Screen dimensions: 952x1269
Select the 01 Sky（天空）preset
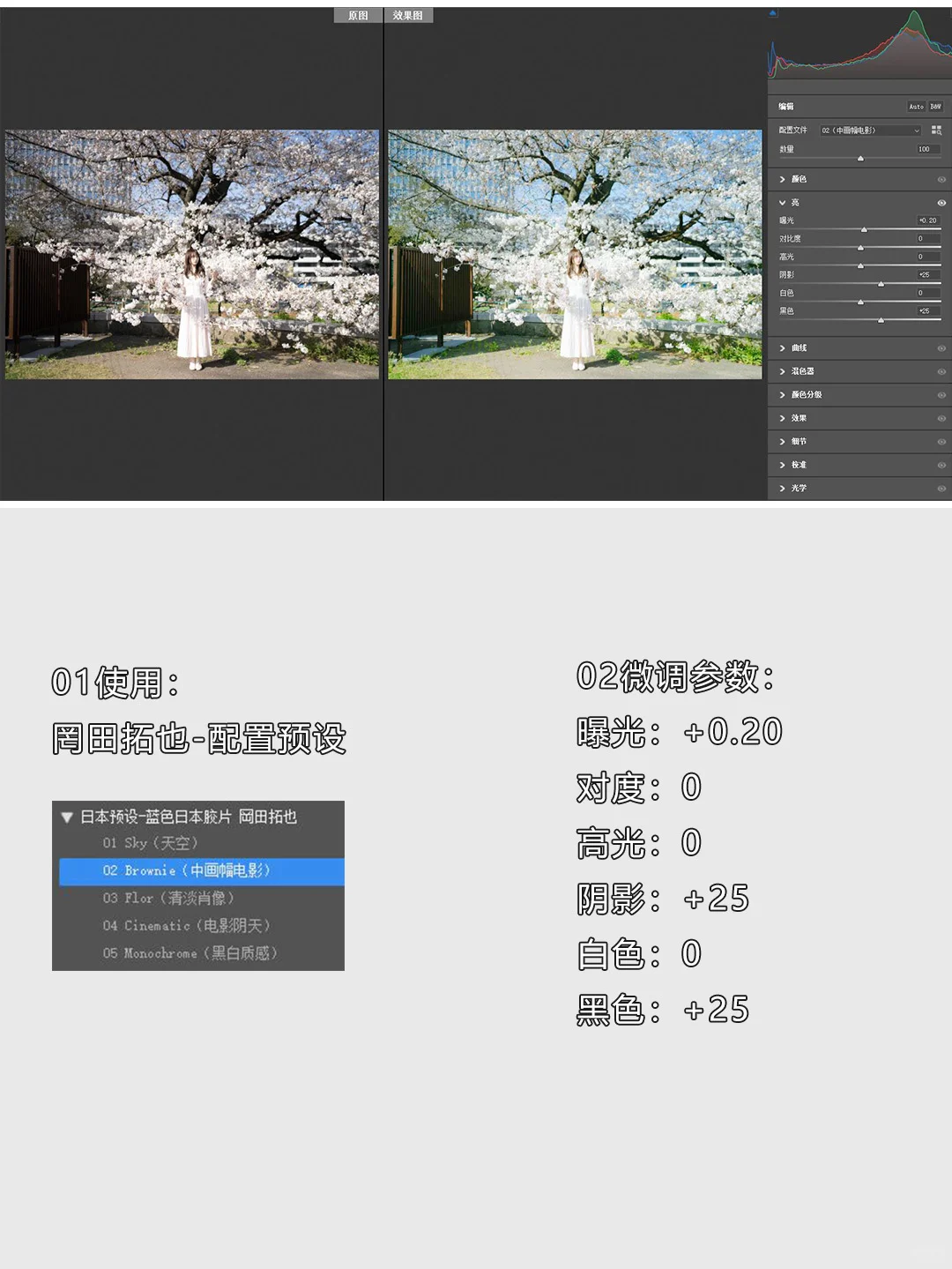[x=201, y=843]
